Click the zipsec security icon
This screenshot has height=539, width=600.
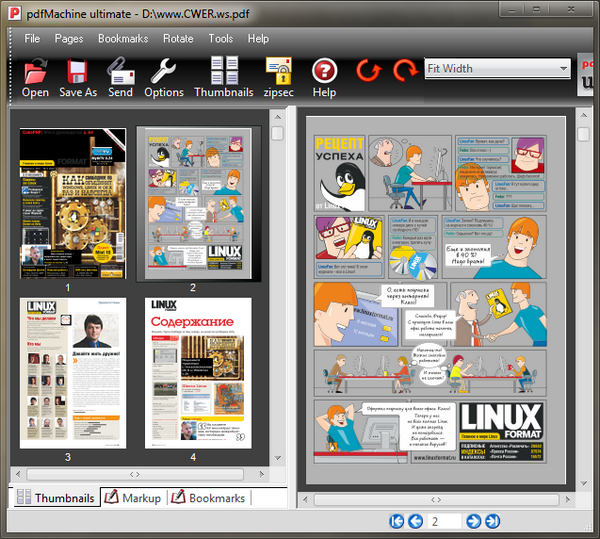(279, 72)
